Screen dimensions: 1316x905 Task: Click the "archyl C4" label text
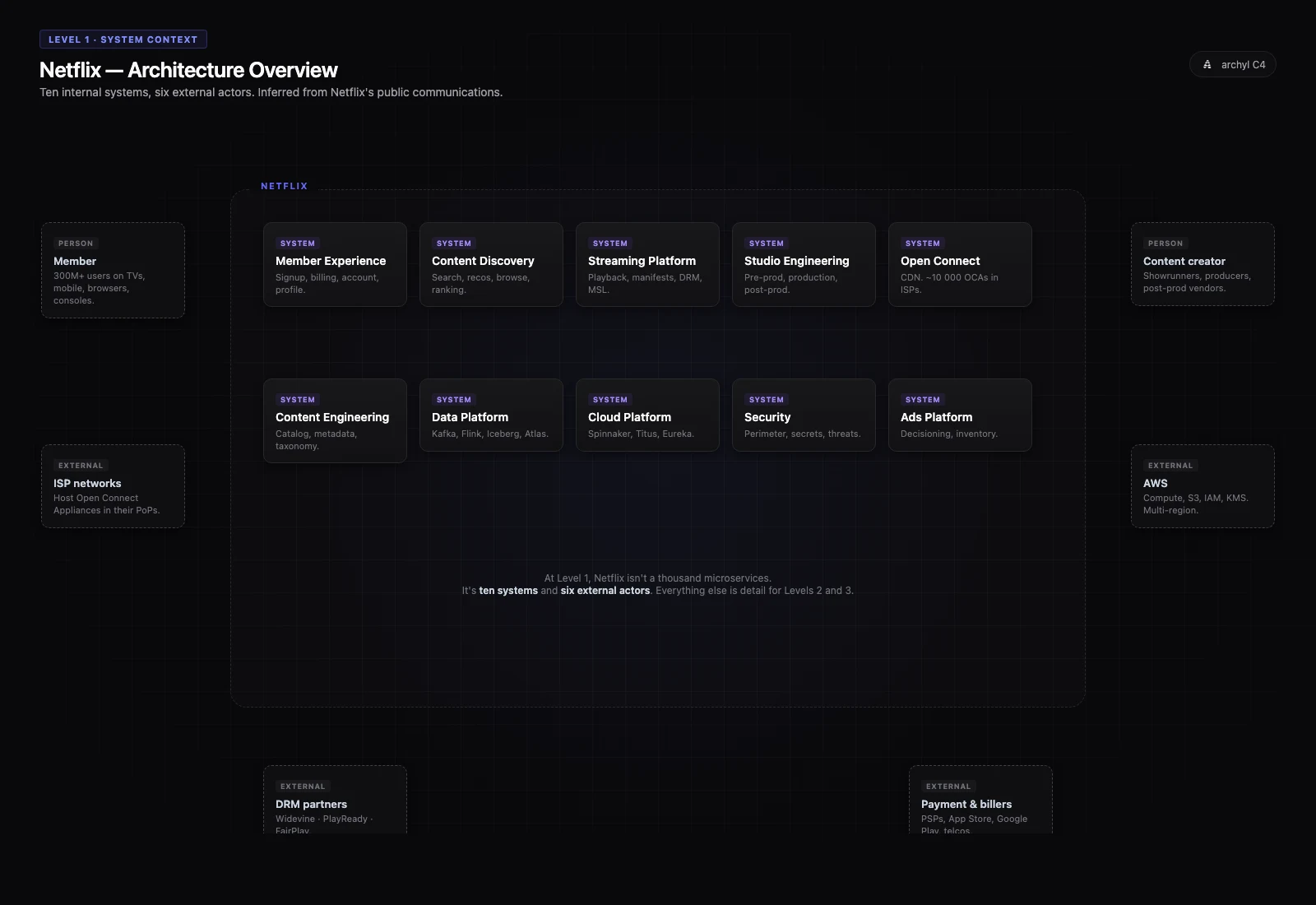coord(1243,65)
